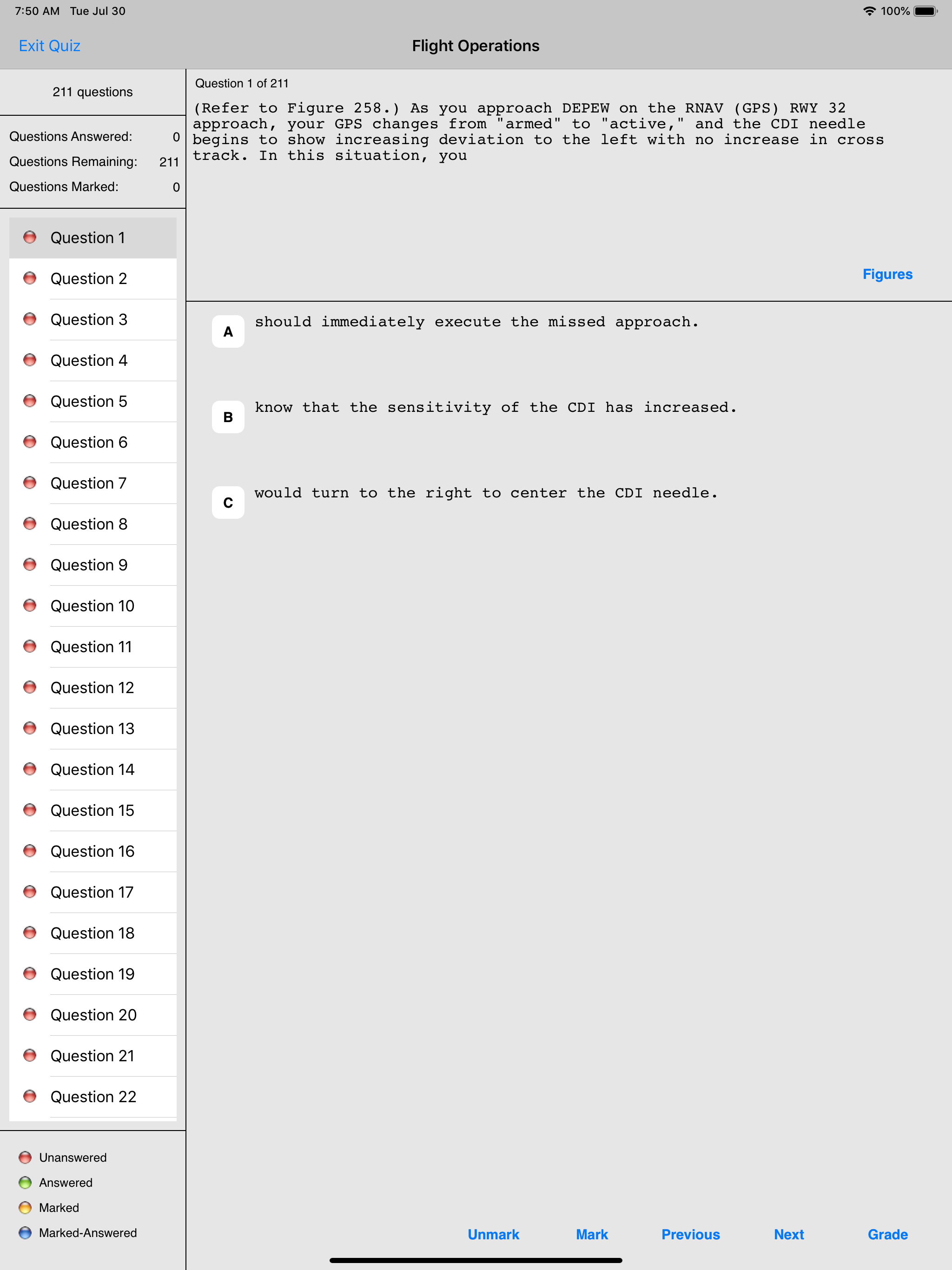Click the 'Tue Jul 30' date
This screenshot has width=952, height=1270.
pos(98,11)
